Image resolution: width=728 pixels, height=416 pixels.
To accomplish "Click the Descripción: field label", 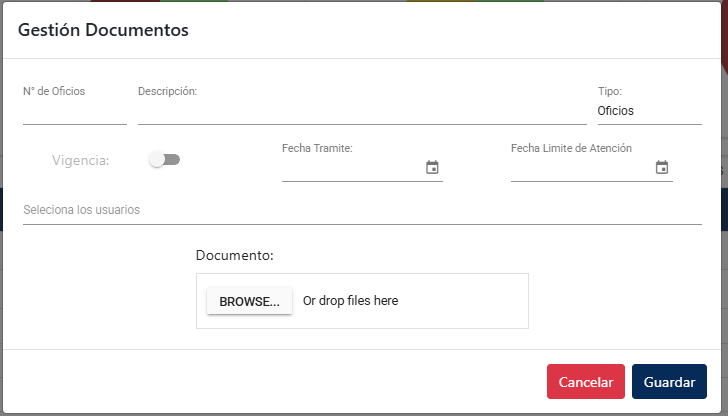I will click(167, 91).
